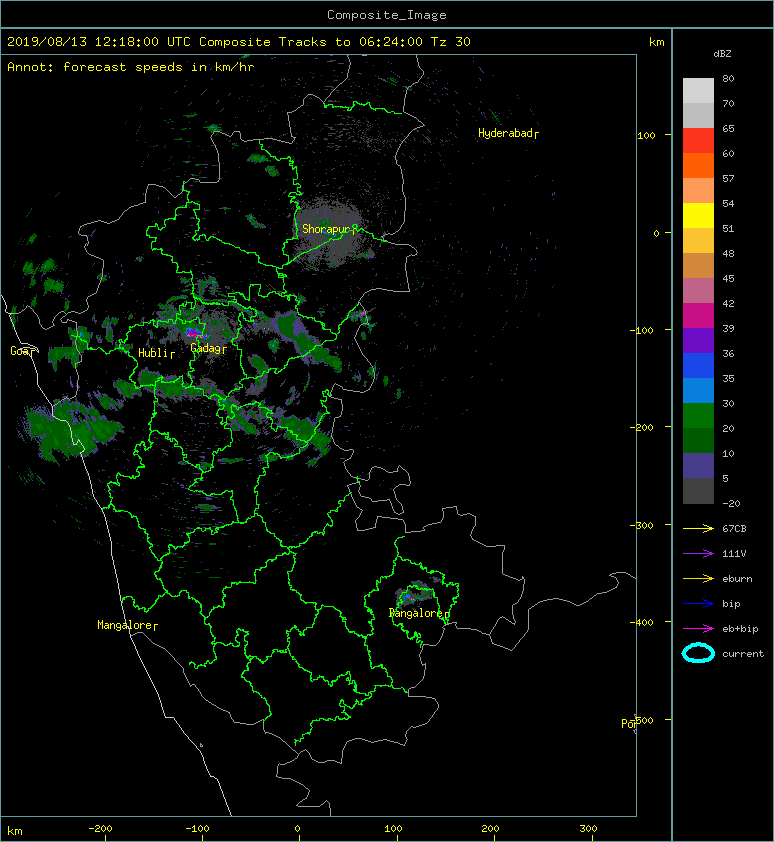Screen dimensions: 774x842
Task: Click the '65' value on the dBZ scale
Action: (x=728, y=129)
